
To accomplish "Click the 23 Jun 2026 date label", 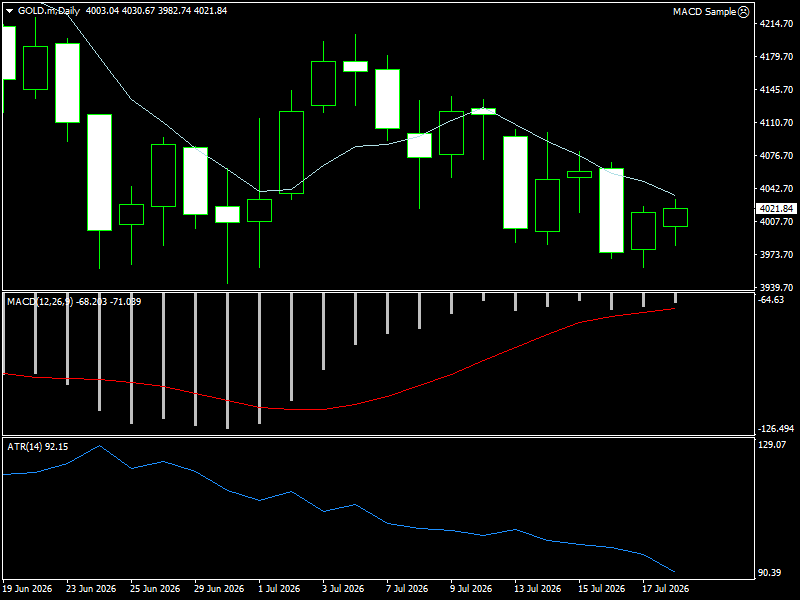I will pyautogui.click(x=91, y=589).
